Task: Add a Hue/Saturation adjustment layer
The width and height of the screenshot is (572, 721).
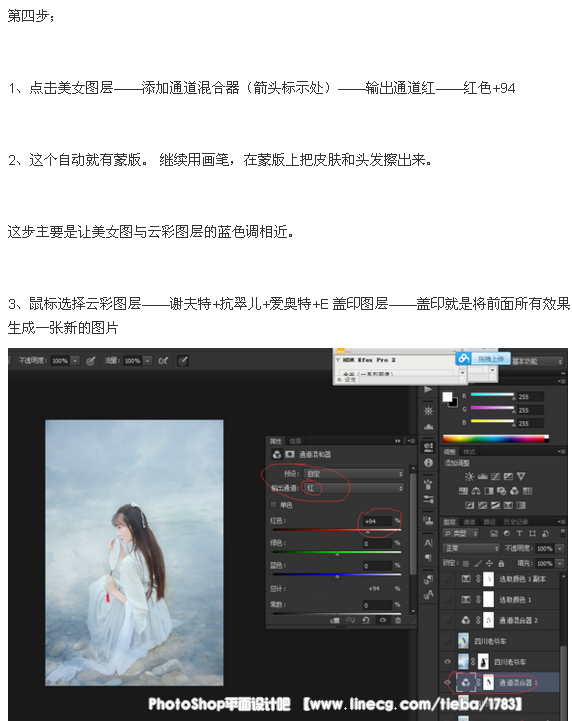Action: click(463, 491)
